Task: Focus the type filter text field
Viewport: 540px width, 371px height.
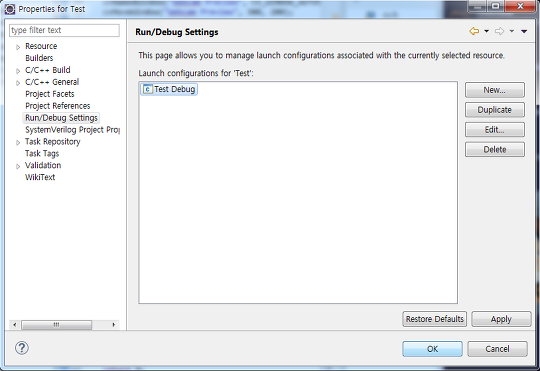Action: pyautogui.click(x=64, y=30)
